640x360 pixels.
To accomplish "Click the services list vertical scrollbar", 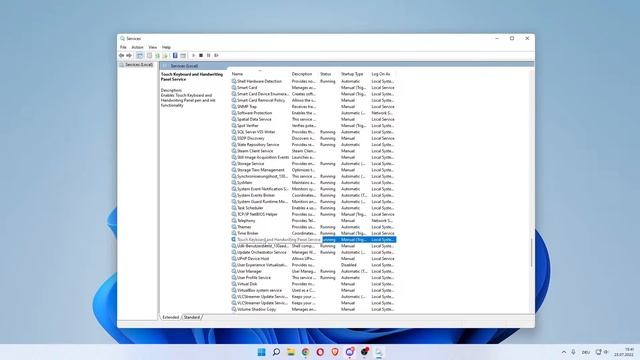I will (x=531, y=252).
